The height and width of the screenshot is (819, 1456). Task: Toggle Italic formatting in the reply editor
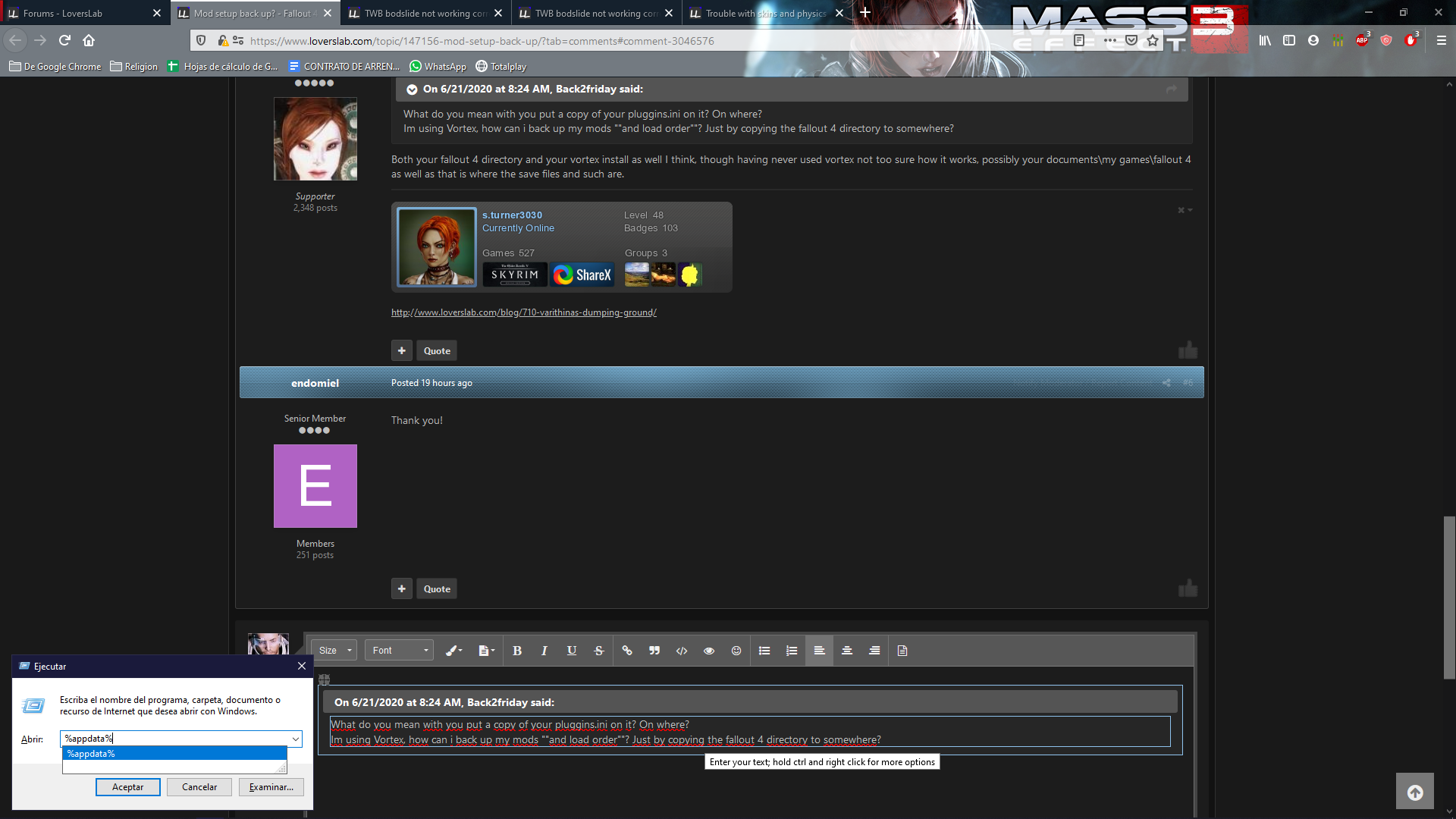click(x=544, y=651)
